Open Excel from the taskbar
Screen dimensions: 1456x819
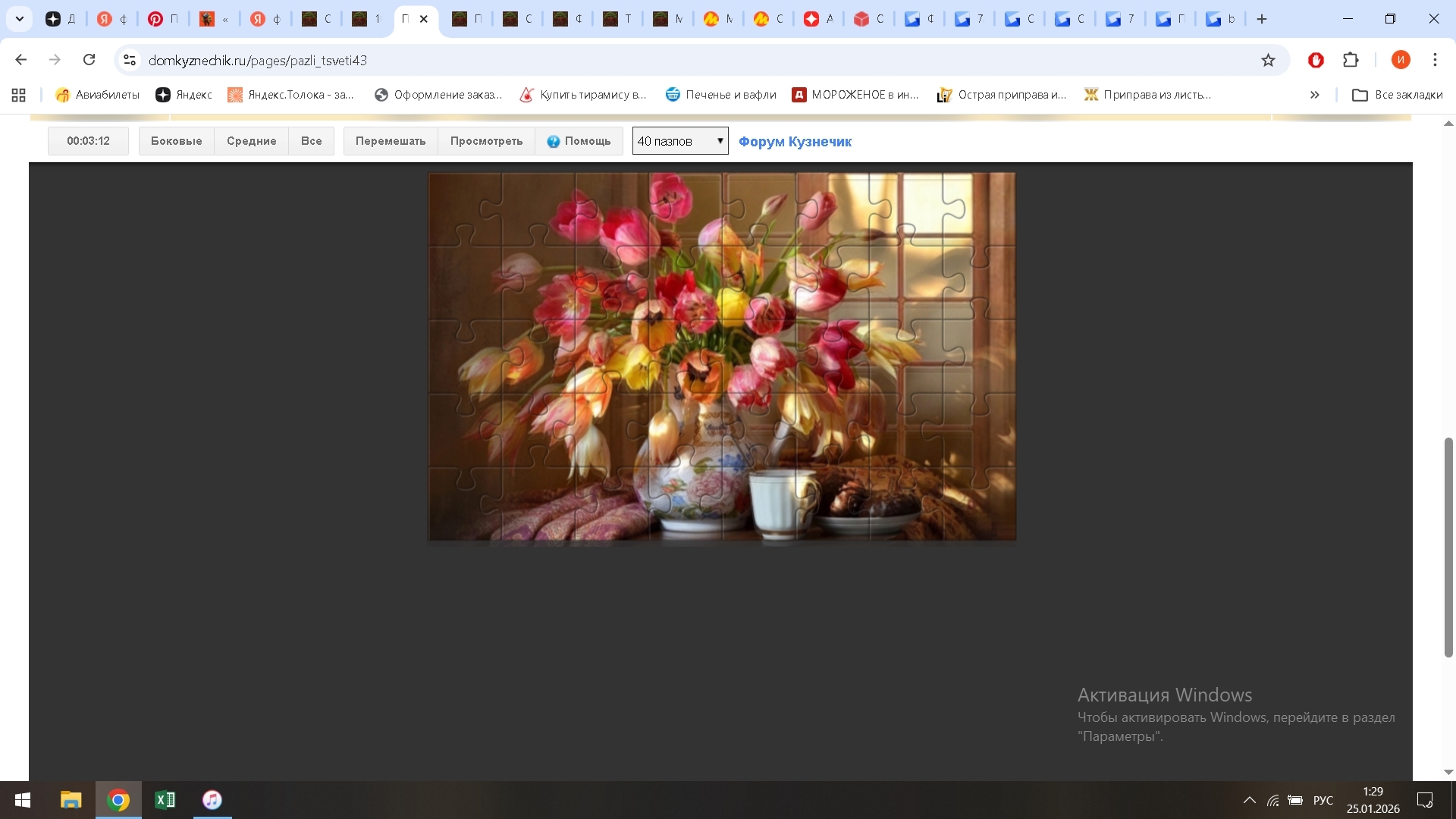coord(165,800)
